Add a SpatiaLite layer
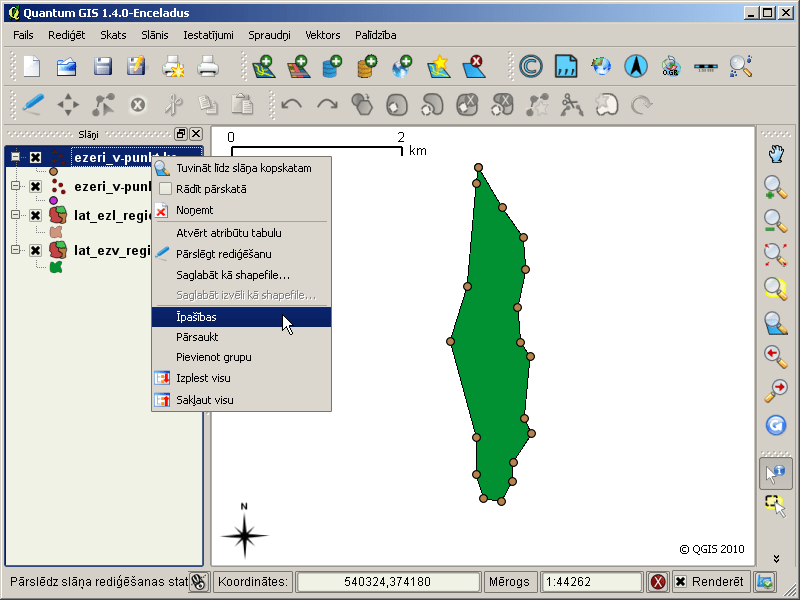Screen dimensions: 800x600 coord(367,67)
